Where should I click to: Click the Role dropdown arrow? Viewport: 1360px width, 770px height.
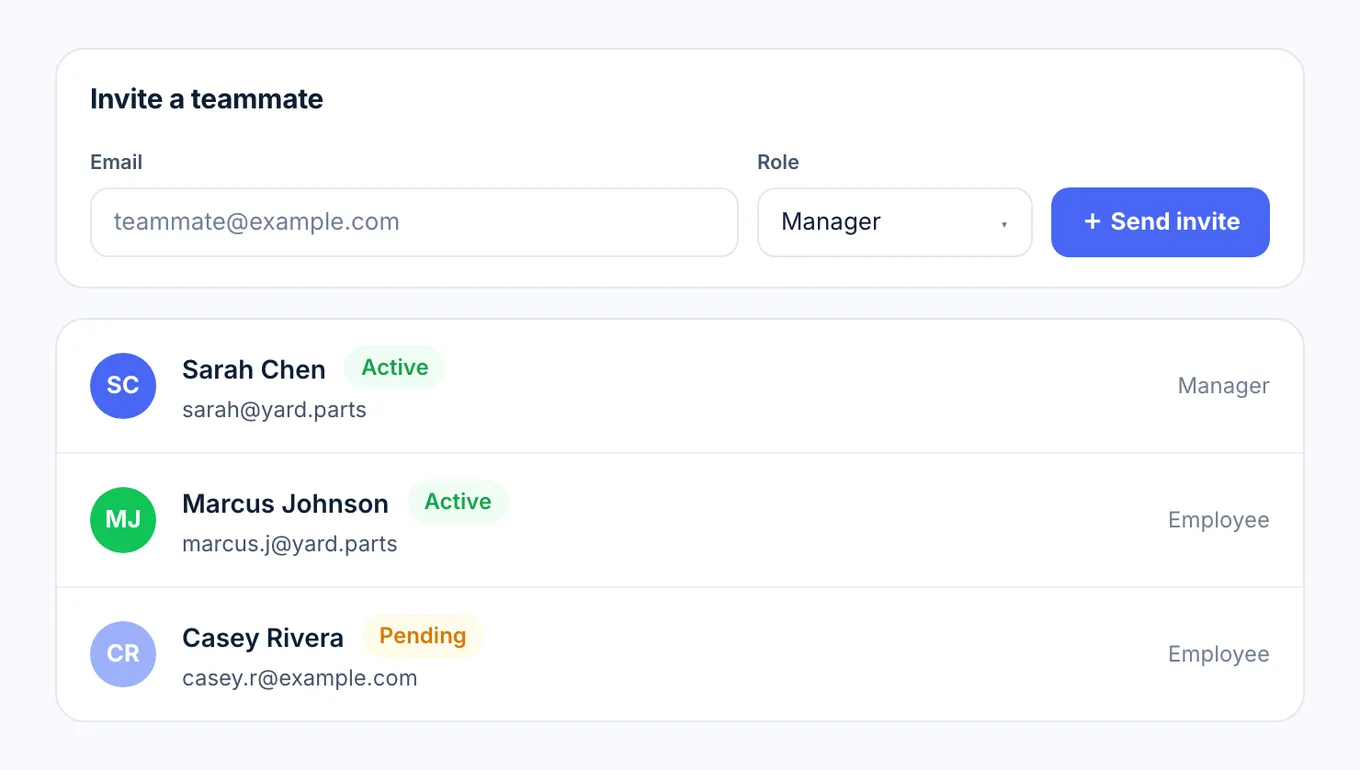[1004, 224]
